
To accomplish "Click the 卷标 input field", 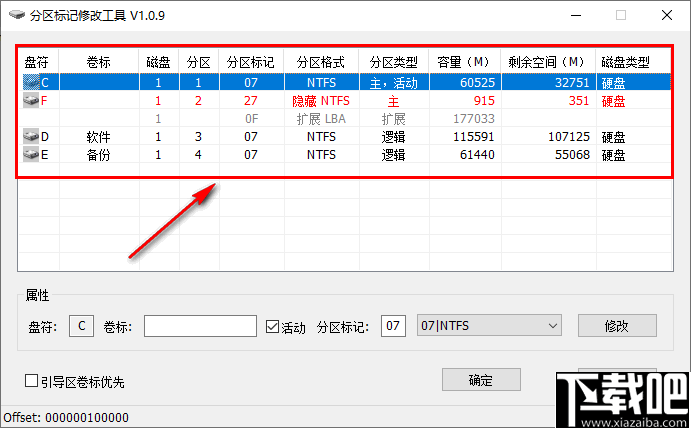I will (201, 326).
